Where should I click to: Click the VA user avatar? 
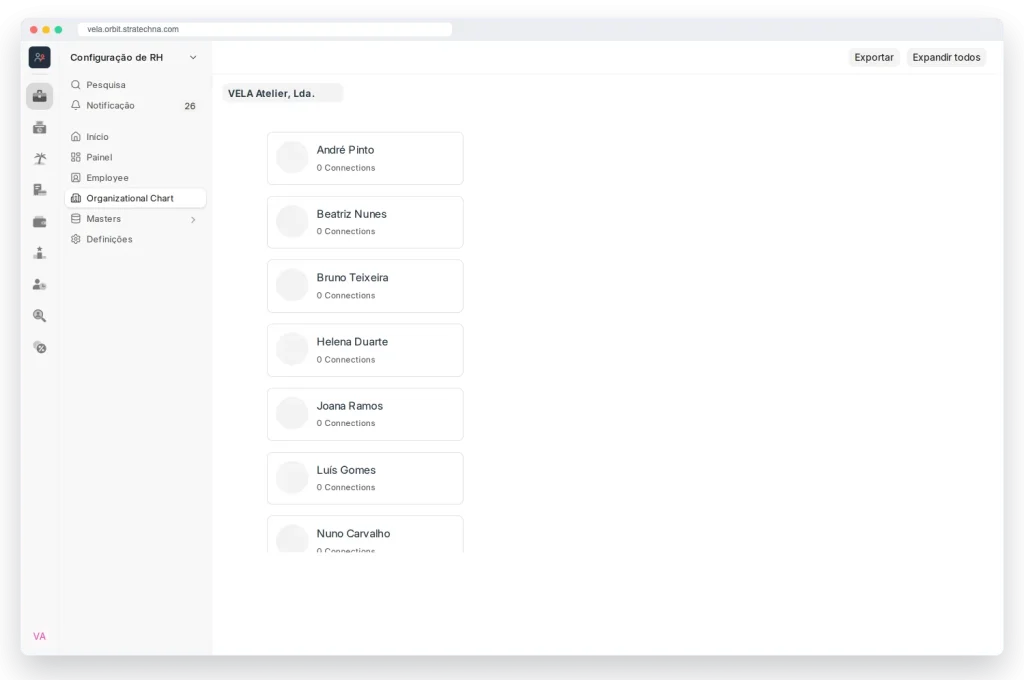pos(39,636)
